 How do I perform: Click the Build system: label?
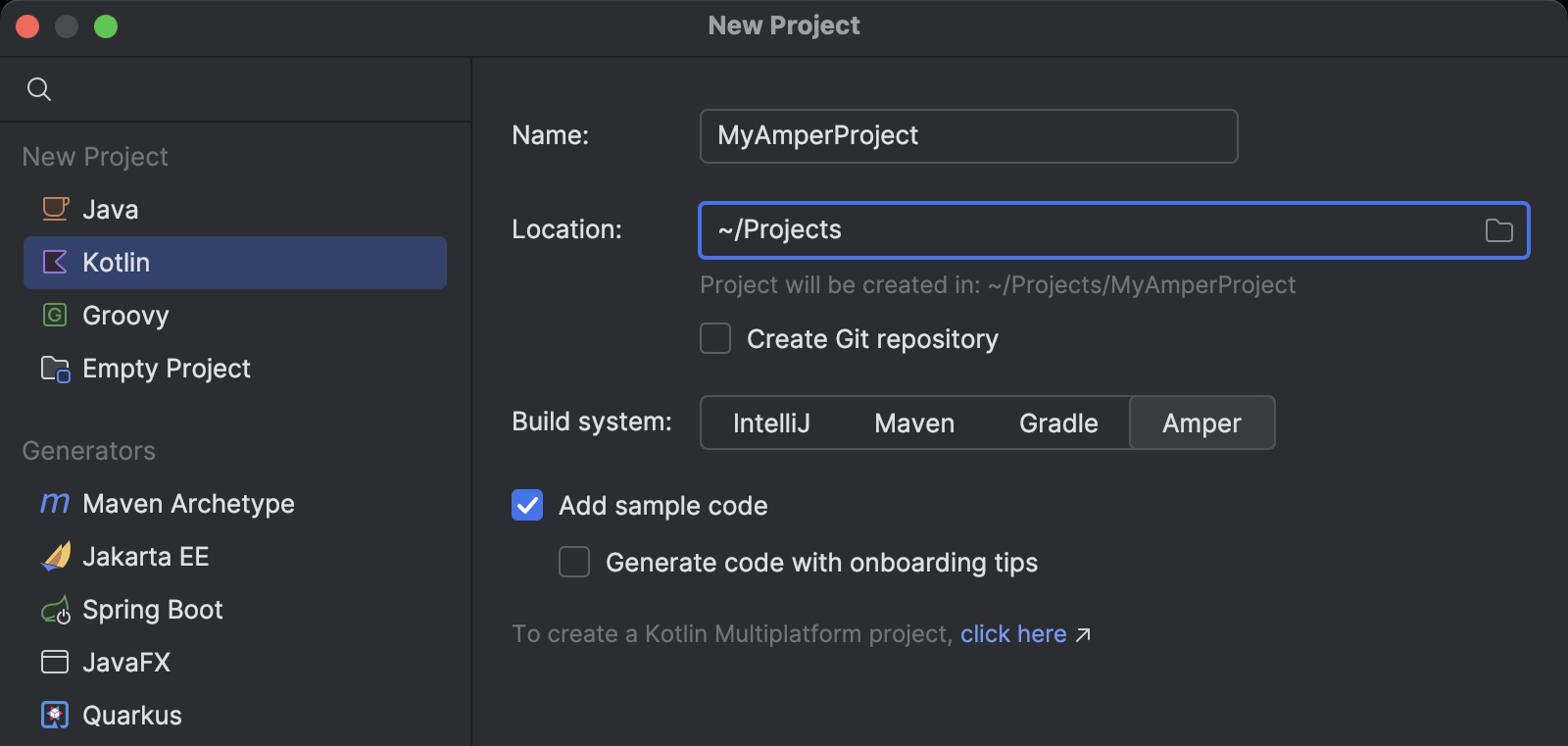[x=592, y=422]
